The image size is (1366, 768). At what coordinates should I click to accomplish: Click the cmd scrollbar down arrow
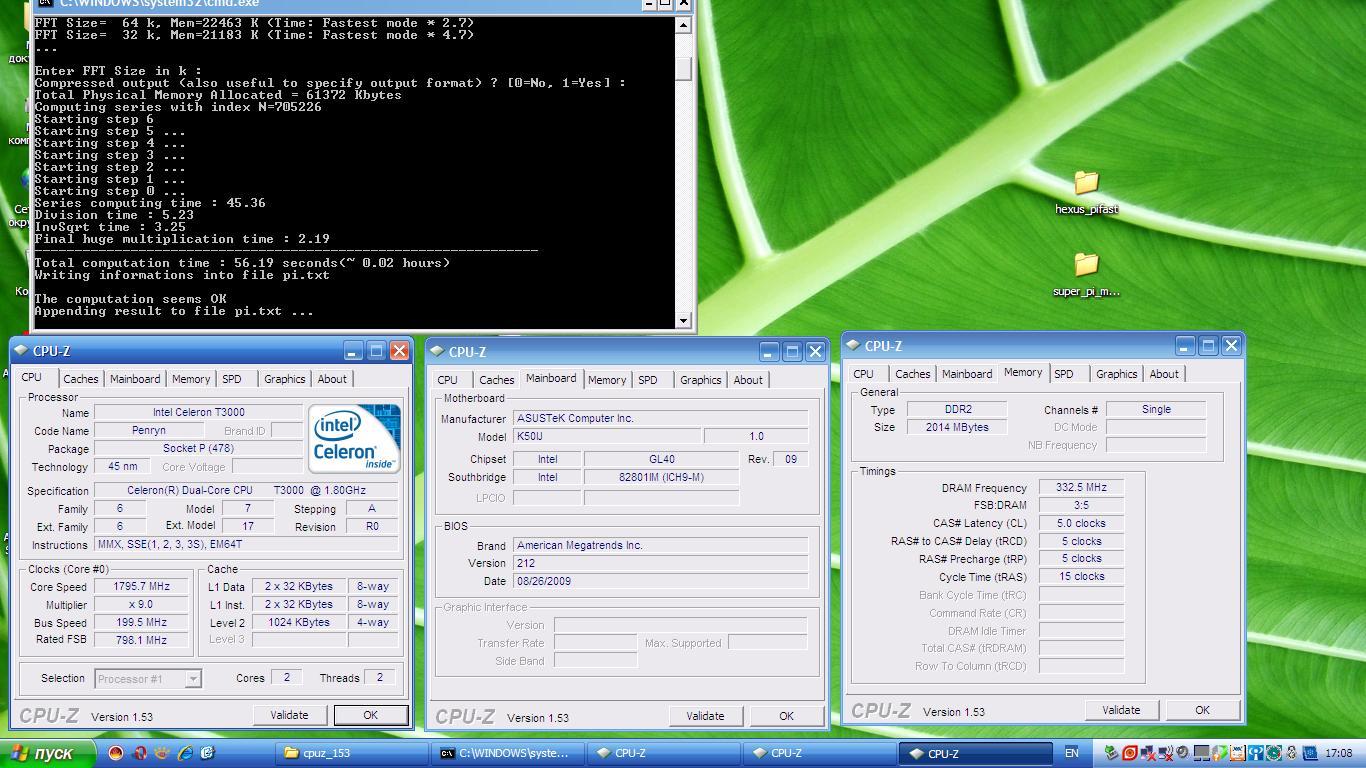(x=684, y=320)
